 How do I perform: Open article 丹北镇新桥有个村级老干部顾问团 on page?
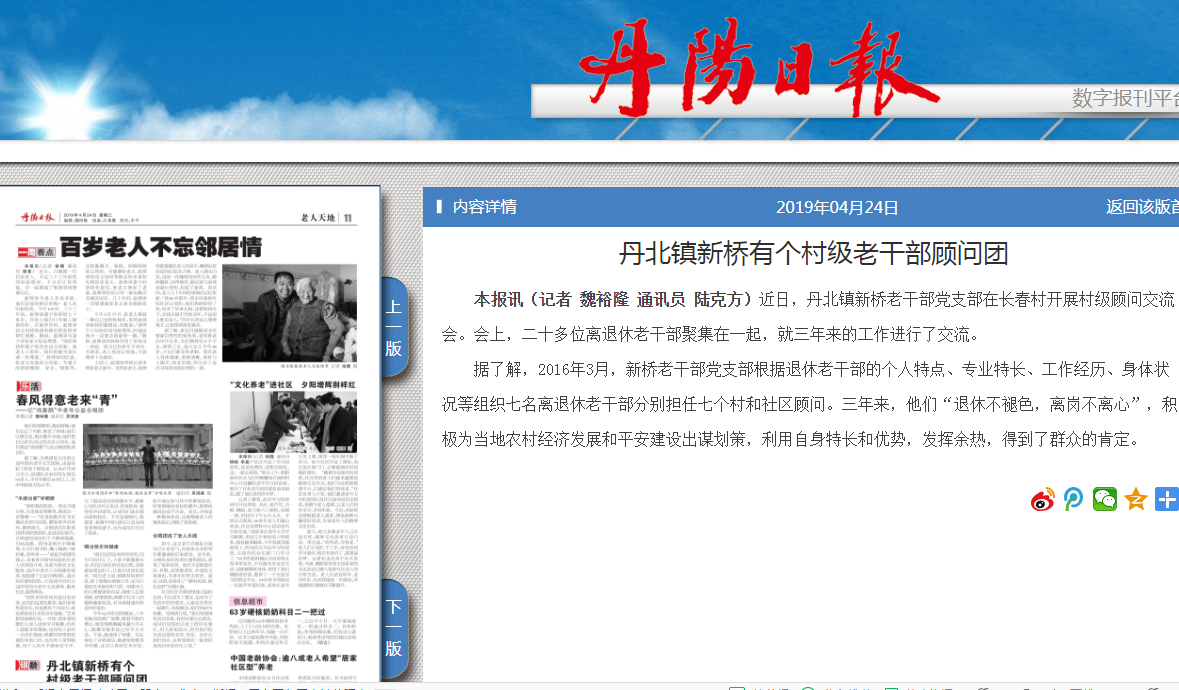[96, 672]
